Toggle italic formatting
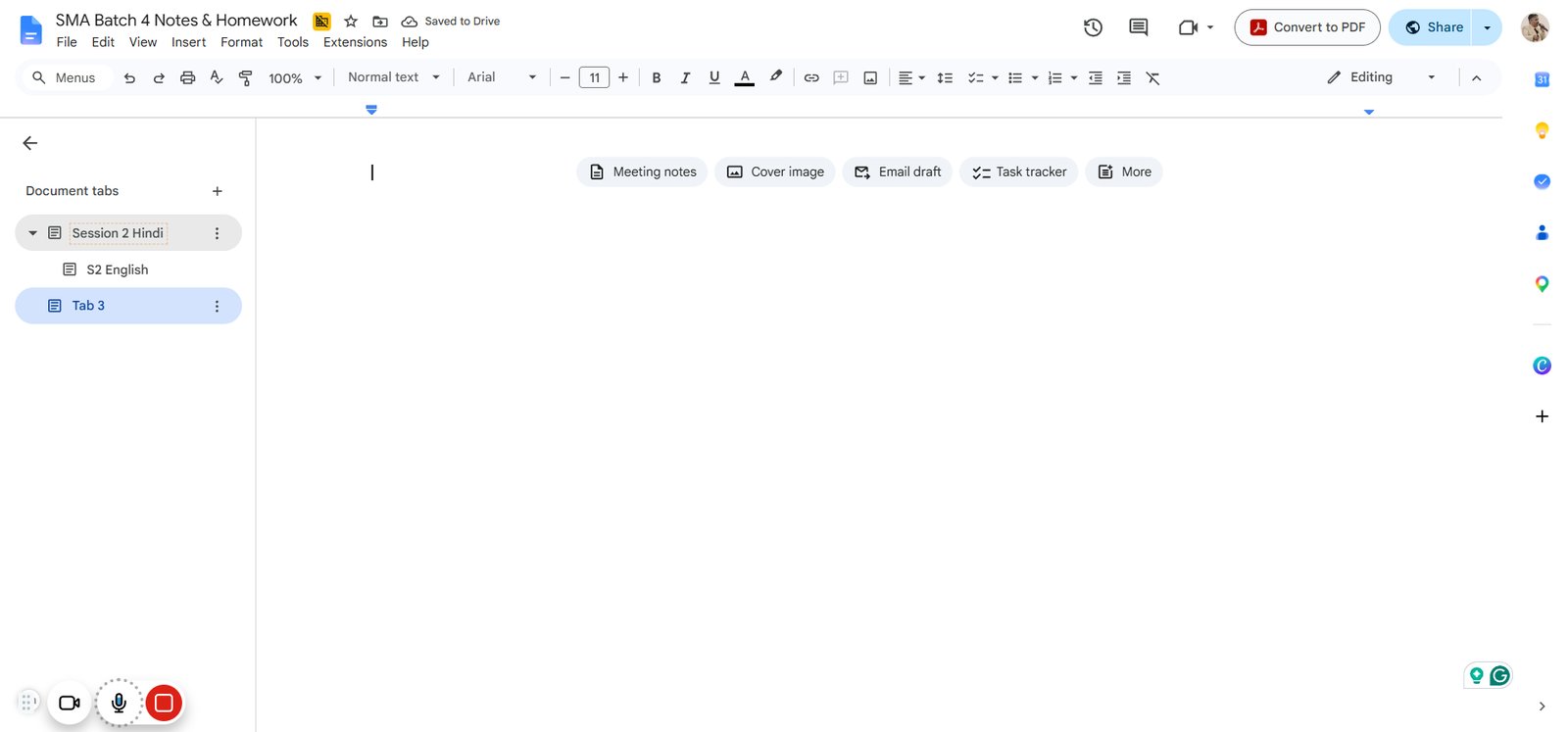Screen dimensions: 1568x732 [x=685, y=77]
